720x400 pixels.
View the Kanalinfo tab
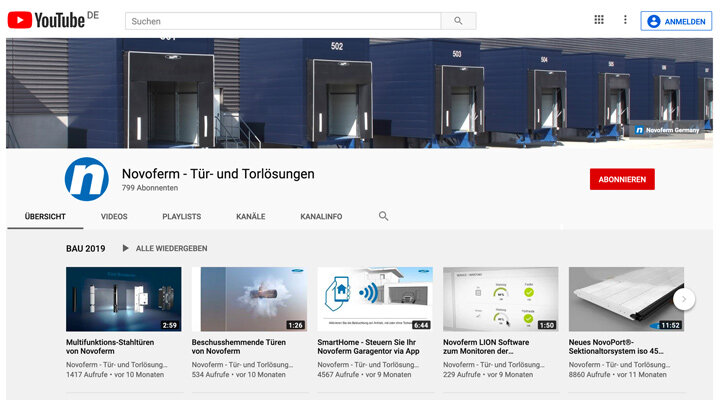pos(321,216)
